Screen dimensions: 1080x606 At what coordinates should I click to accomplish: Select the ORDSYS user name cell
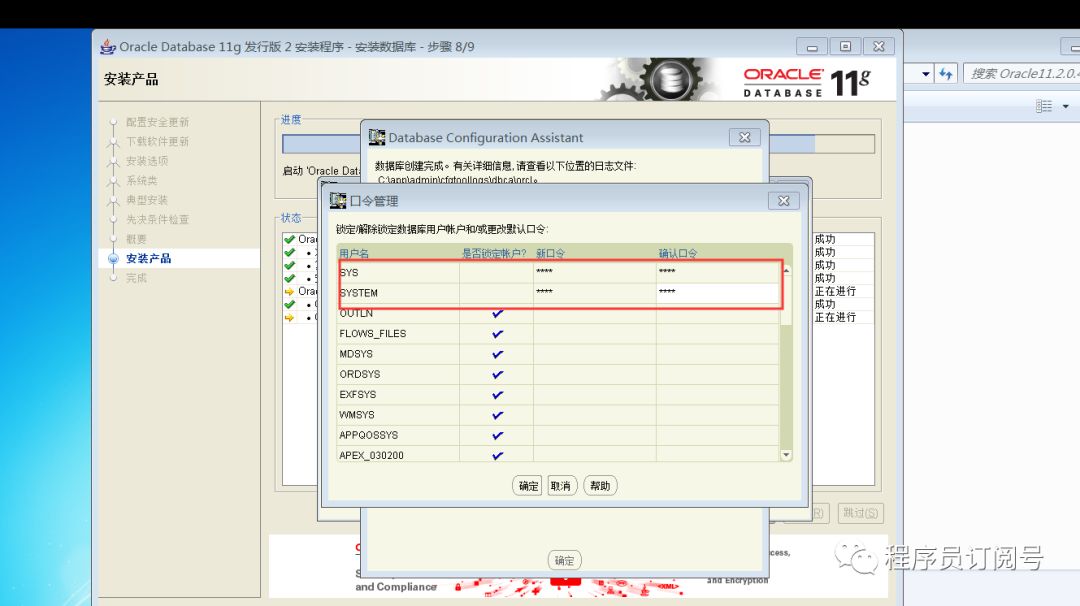click(x=398, y=374)
